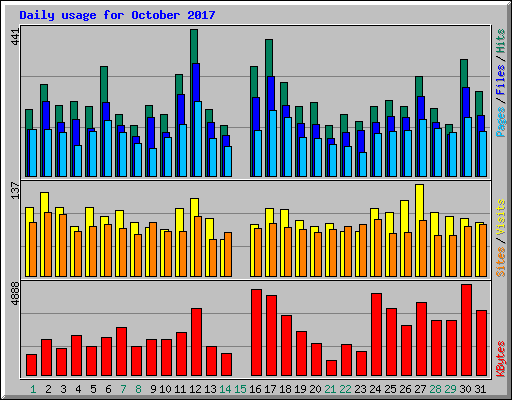Click the orange Sites bar for day 24
This screenshot has width=512, height=400.
(378, 248)
